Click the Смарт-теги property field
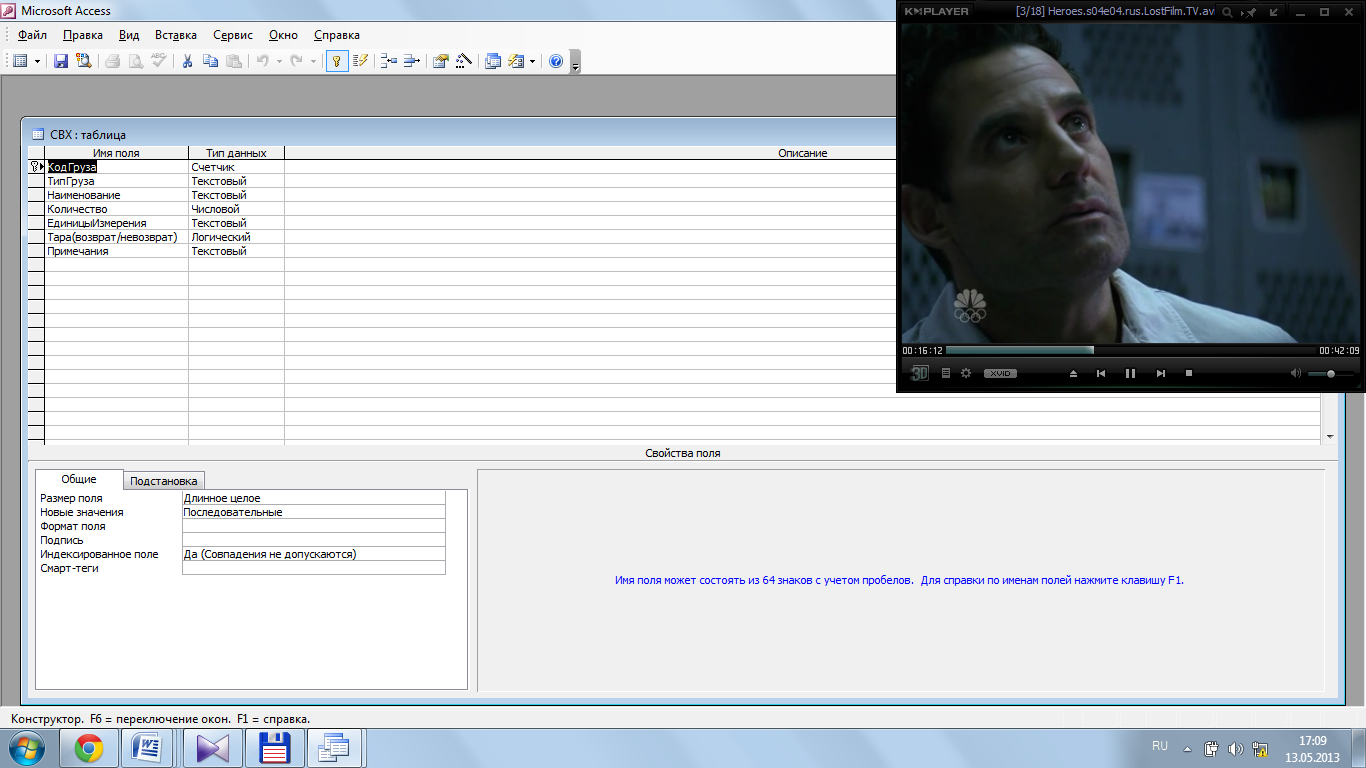1366x768 pixels. (313, 568)
